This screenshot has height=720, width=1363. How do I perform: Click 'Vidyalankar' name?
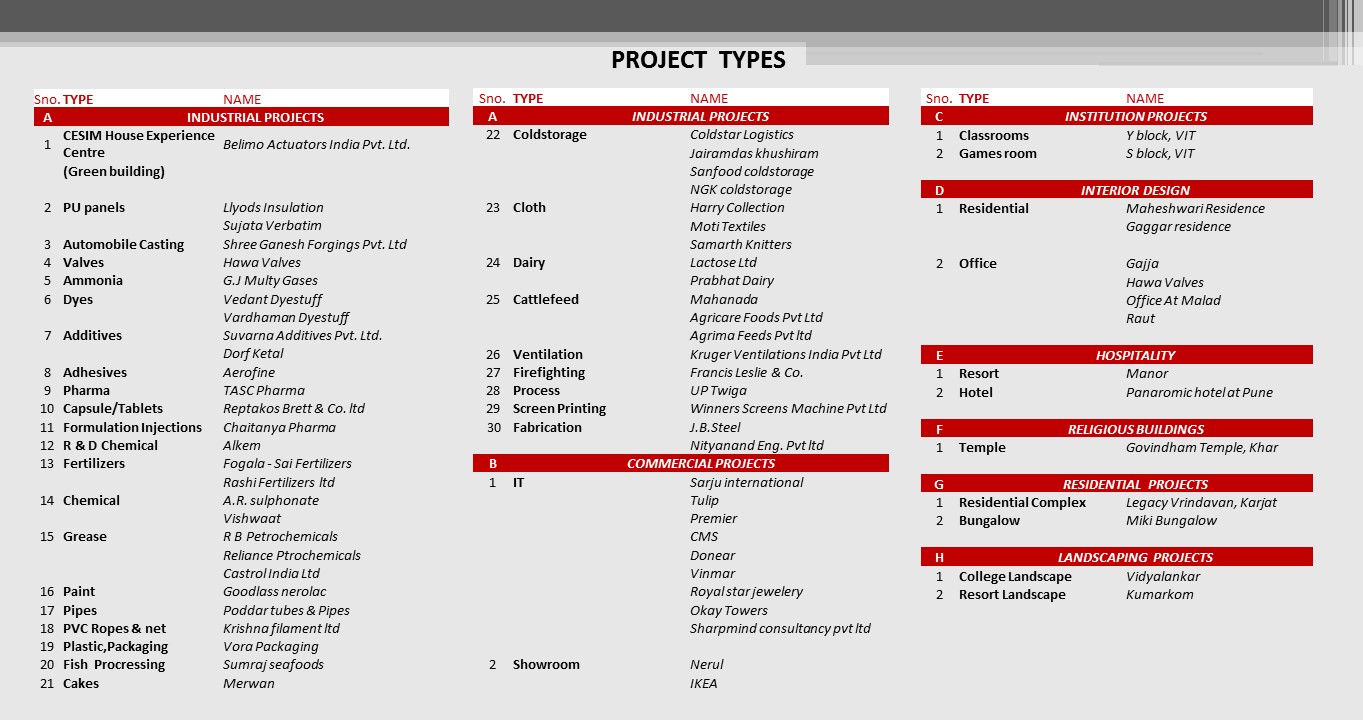[1163, 577]
